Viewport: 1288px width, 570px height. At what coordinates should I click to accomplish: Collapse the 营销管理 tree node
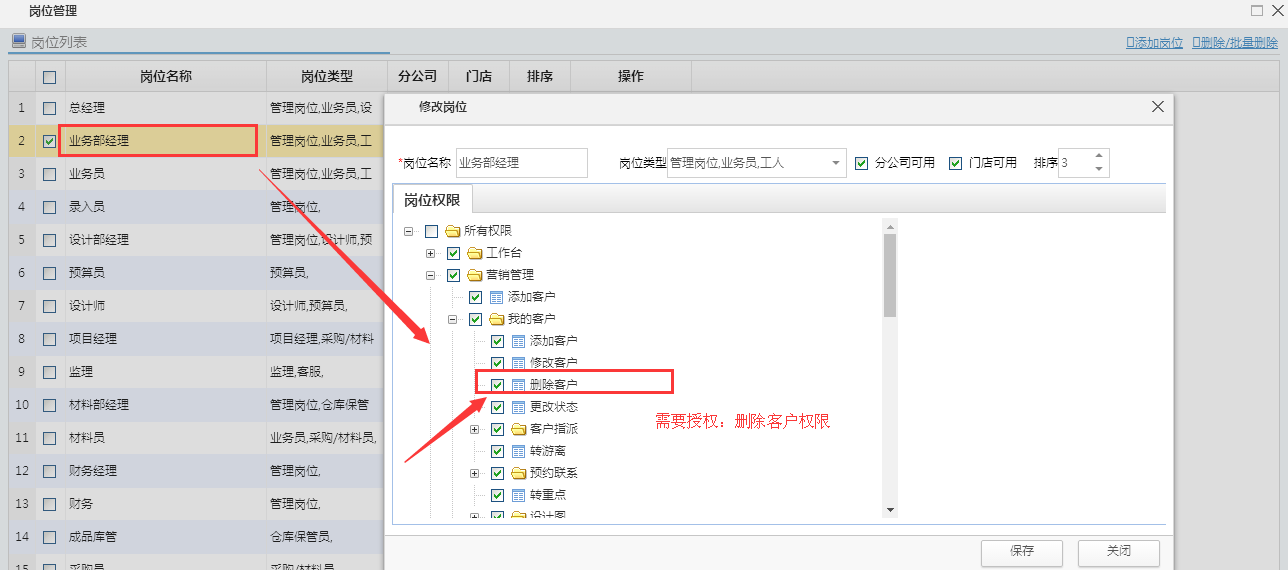point(431,275)
